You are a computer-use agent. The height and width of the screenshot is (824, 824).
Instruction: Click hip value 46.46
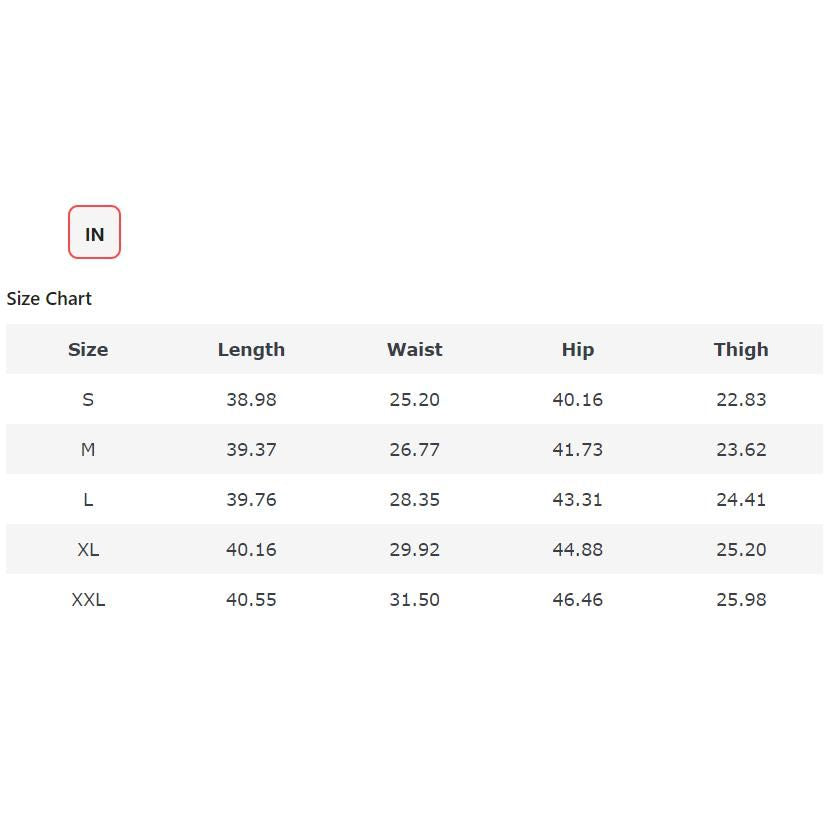point(577,600)
